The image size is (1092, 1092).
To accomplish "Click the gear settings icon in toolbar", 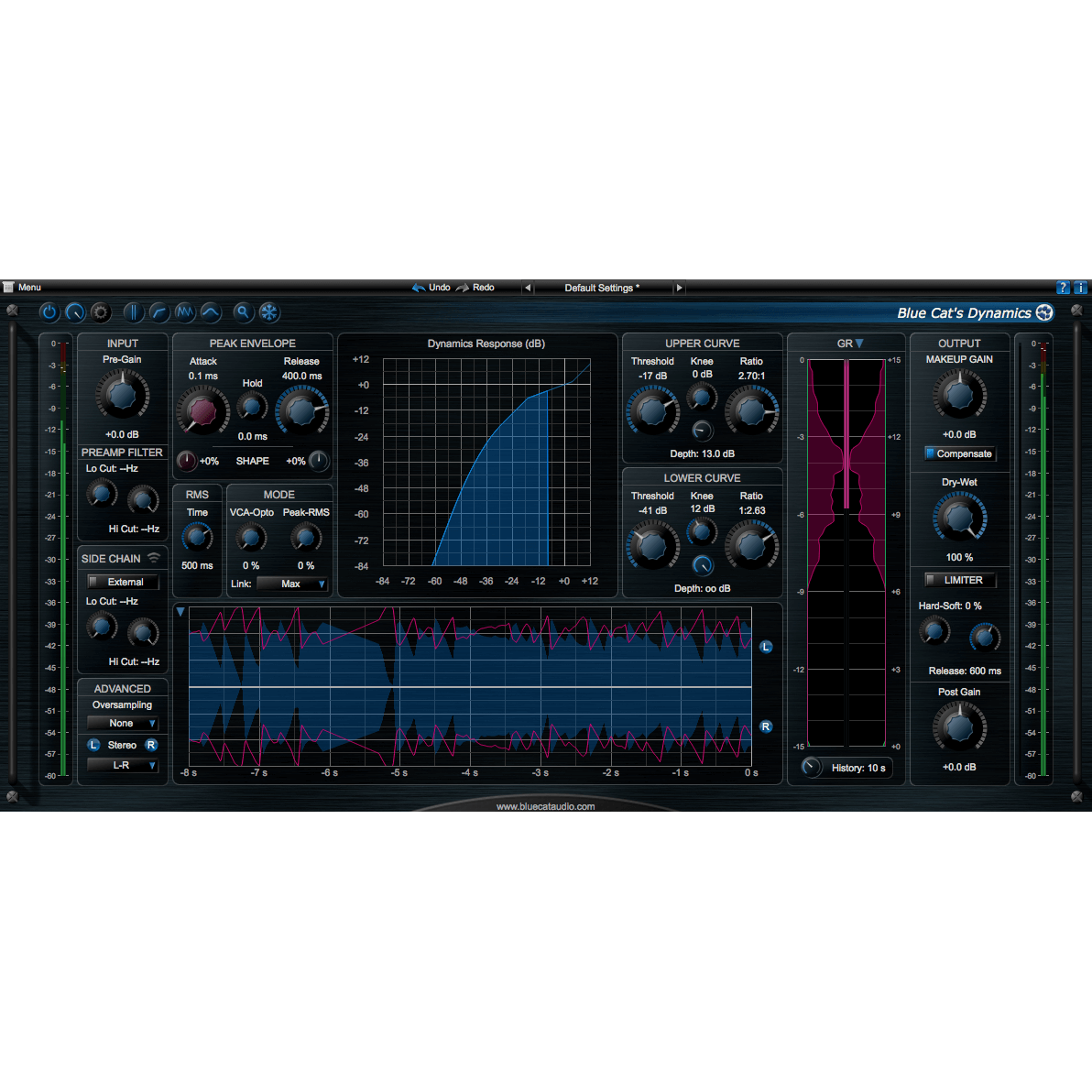I will [101, 312].
